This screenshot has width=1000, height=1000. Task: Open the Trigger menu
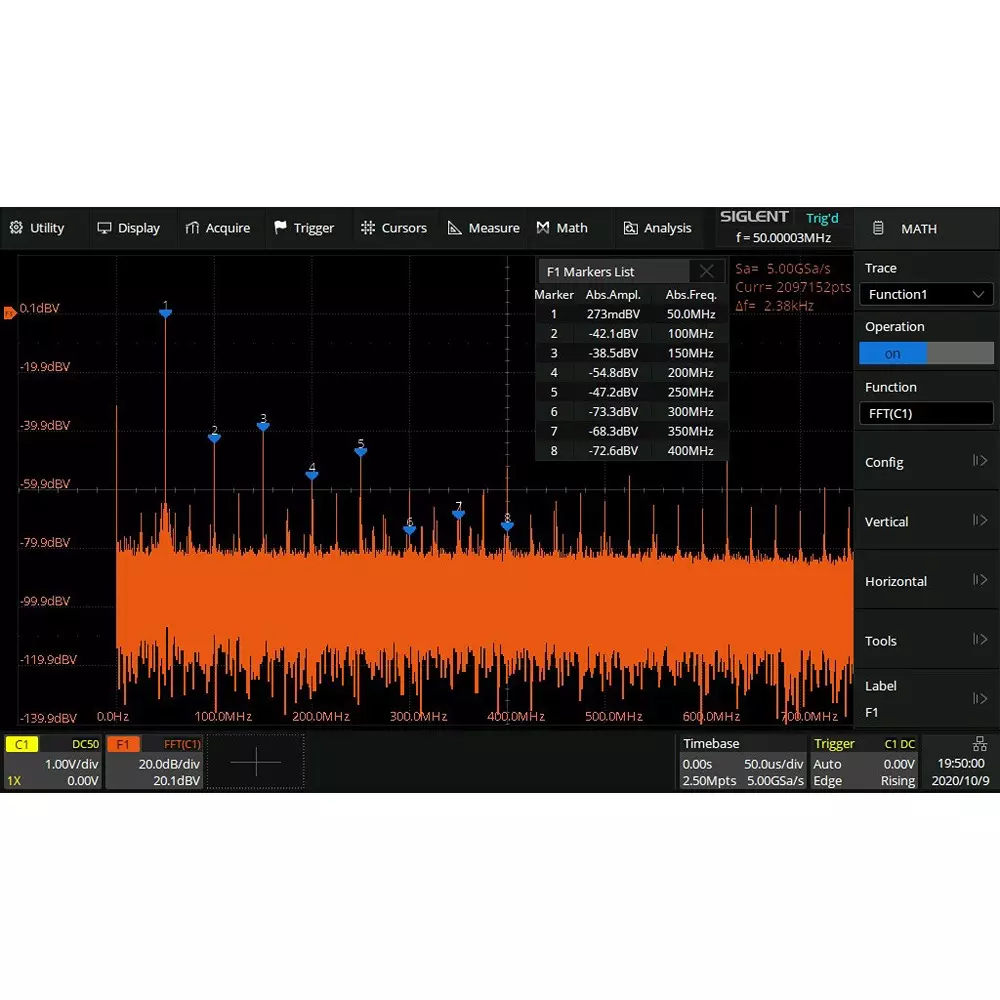pos(304,228)
